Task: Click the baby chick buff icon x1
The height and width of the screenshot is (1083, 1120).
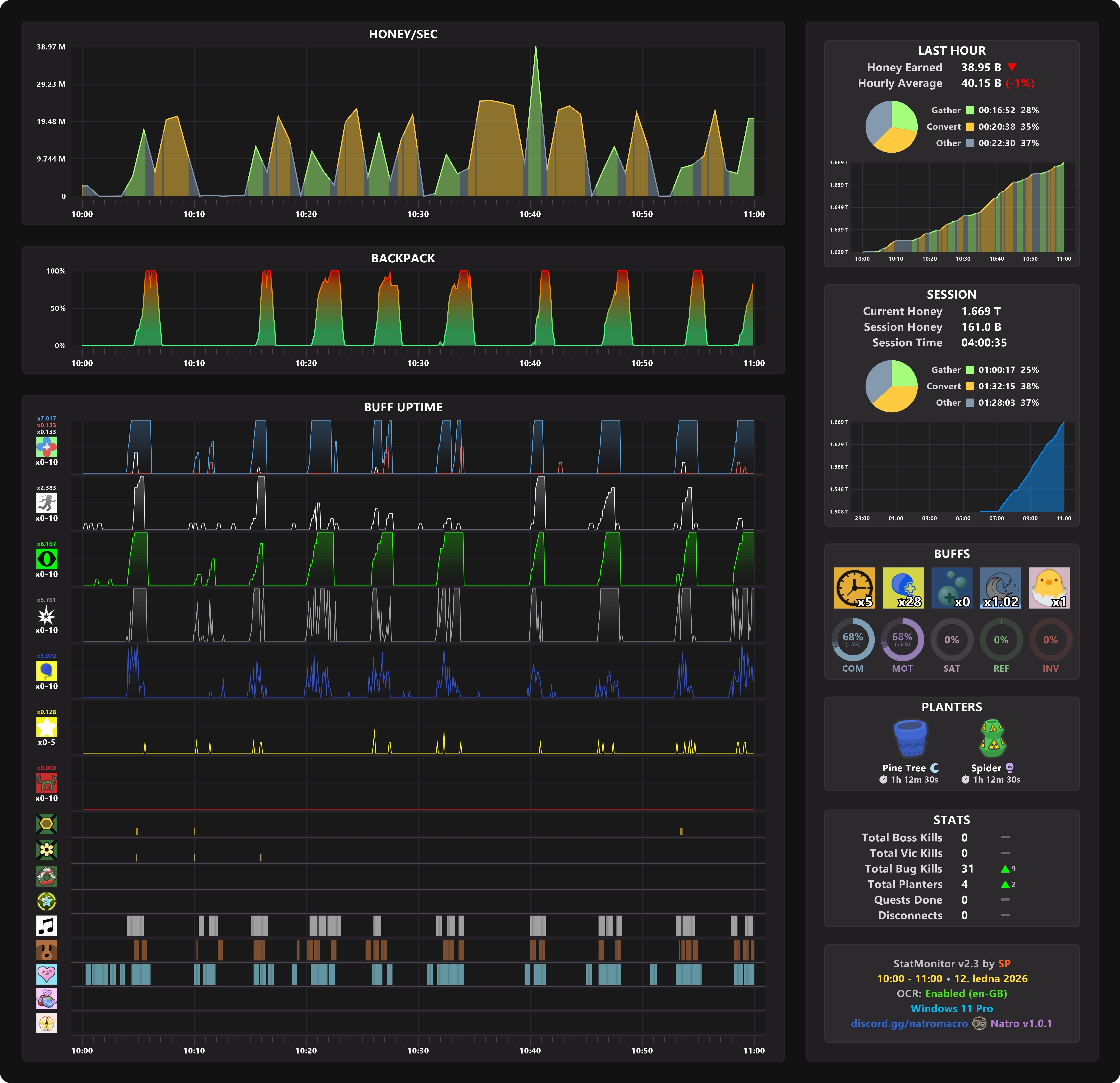Action: (x=1049, y=587)
